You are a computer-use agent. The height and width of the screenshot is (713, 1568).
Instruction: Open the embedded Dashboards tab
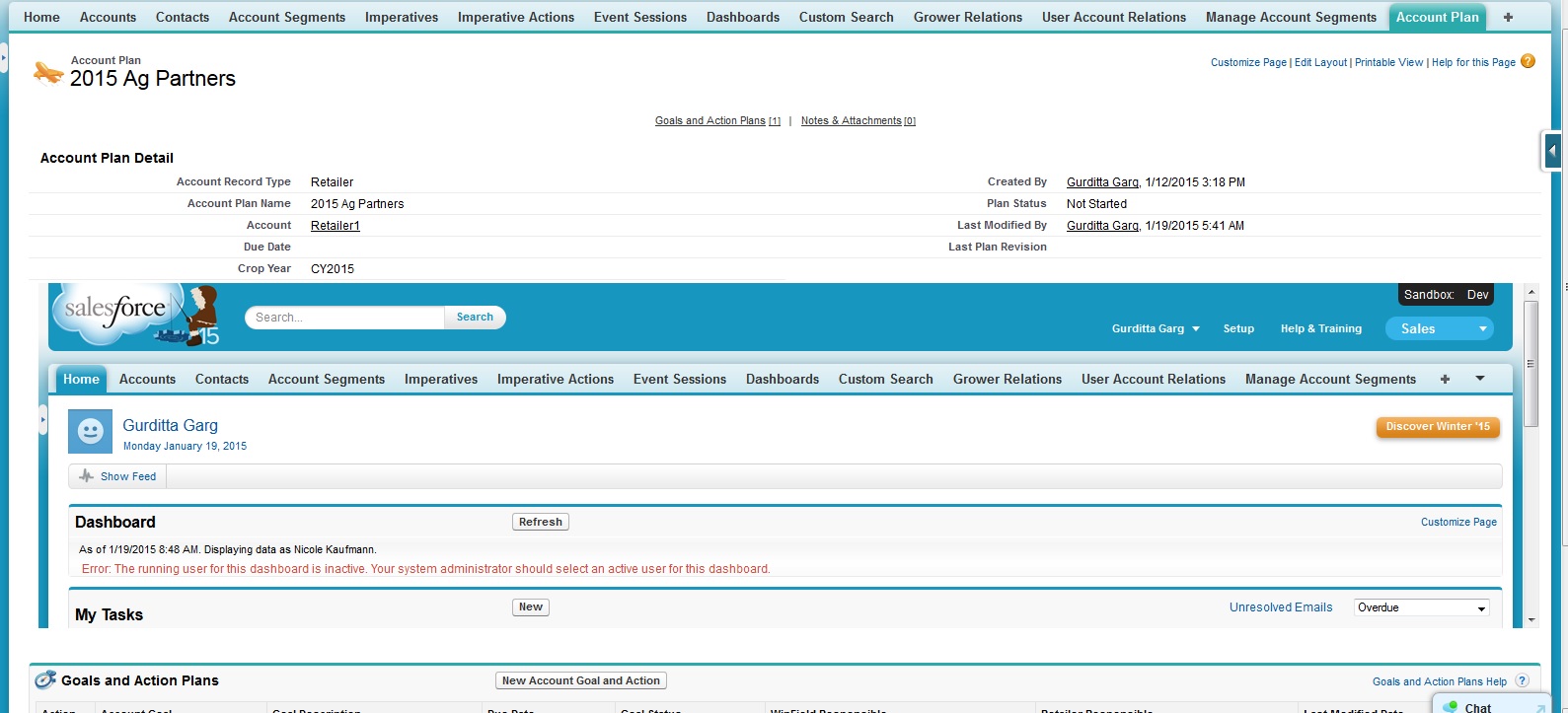coord(783,379)
